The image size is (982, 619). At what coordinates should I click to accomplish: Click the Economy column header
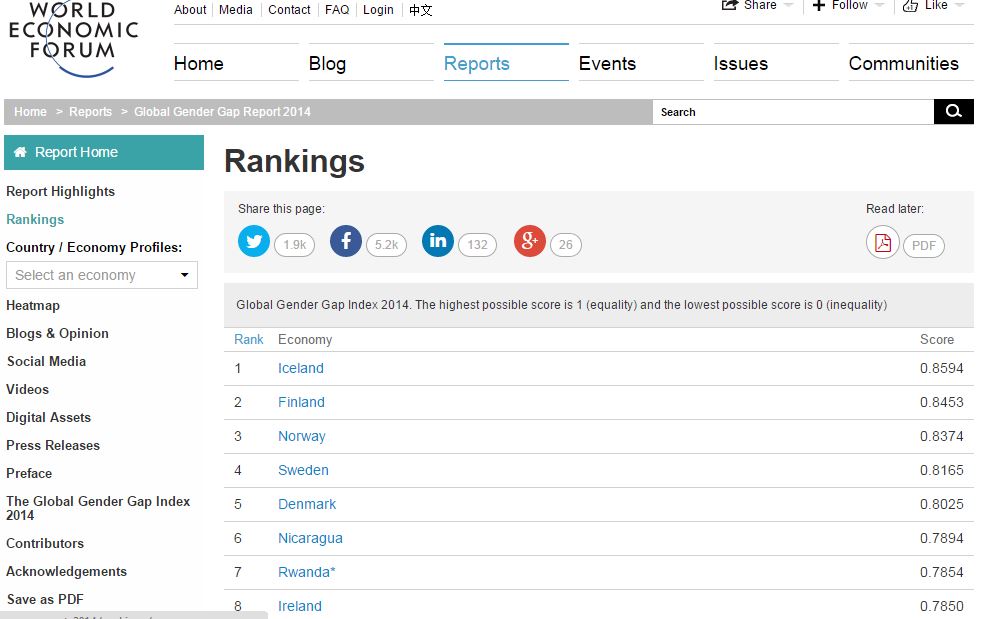coord(305,340)
